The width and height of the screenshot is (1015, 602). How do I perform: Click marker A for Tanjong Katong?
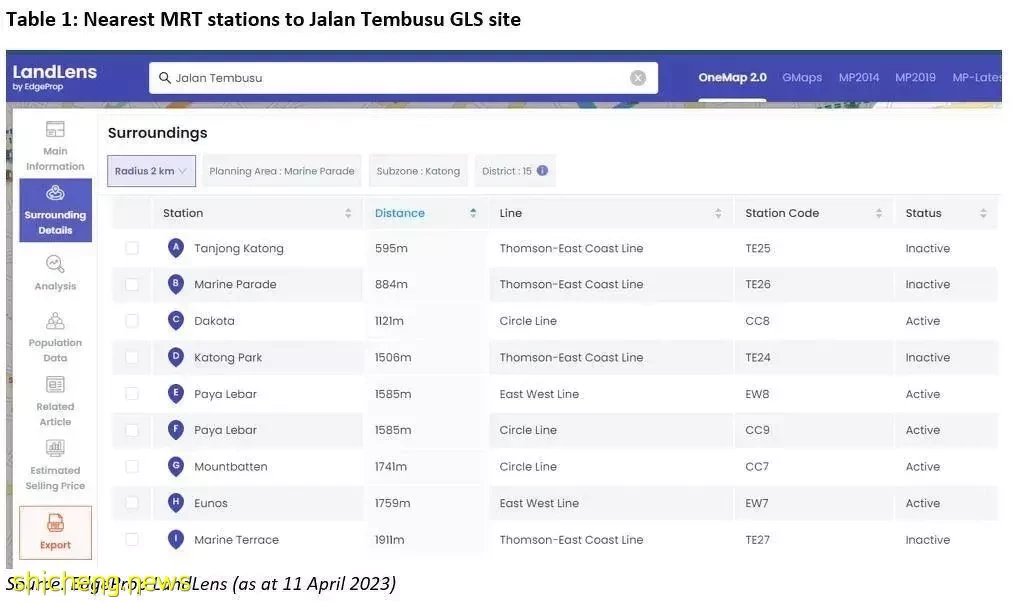(175, 248)
